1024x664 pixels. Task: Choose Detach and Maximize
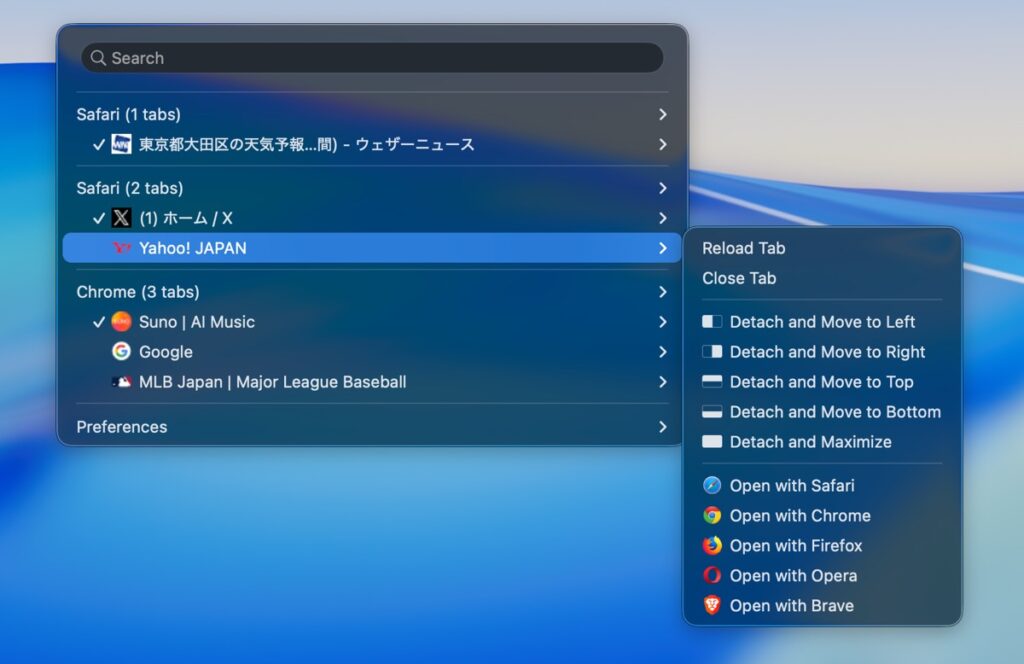coord(810,442)
